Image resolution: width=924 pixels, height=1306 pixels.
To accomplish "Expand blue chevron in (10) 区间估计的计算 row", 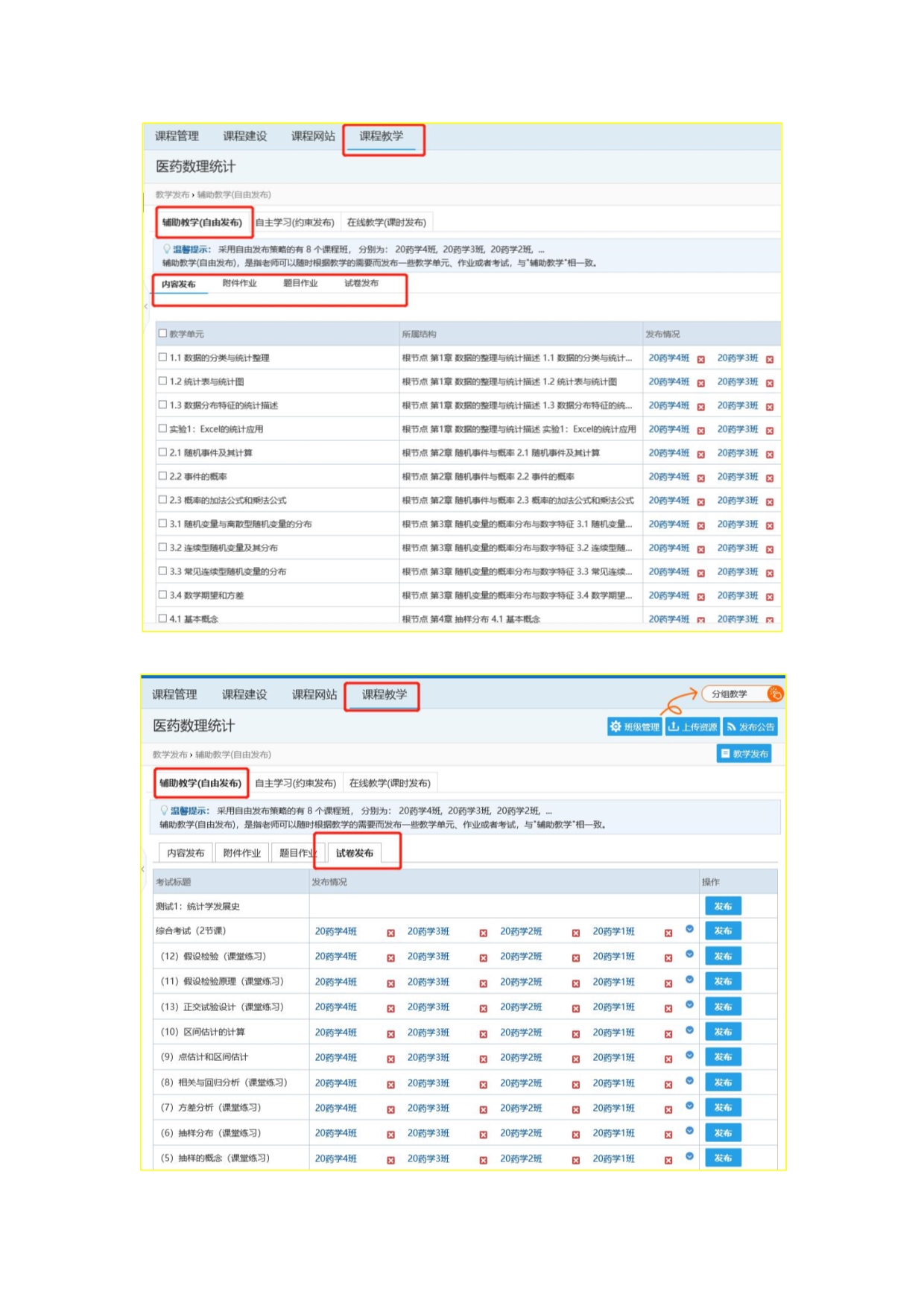I will [689, 1030].
